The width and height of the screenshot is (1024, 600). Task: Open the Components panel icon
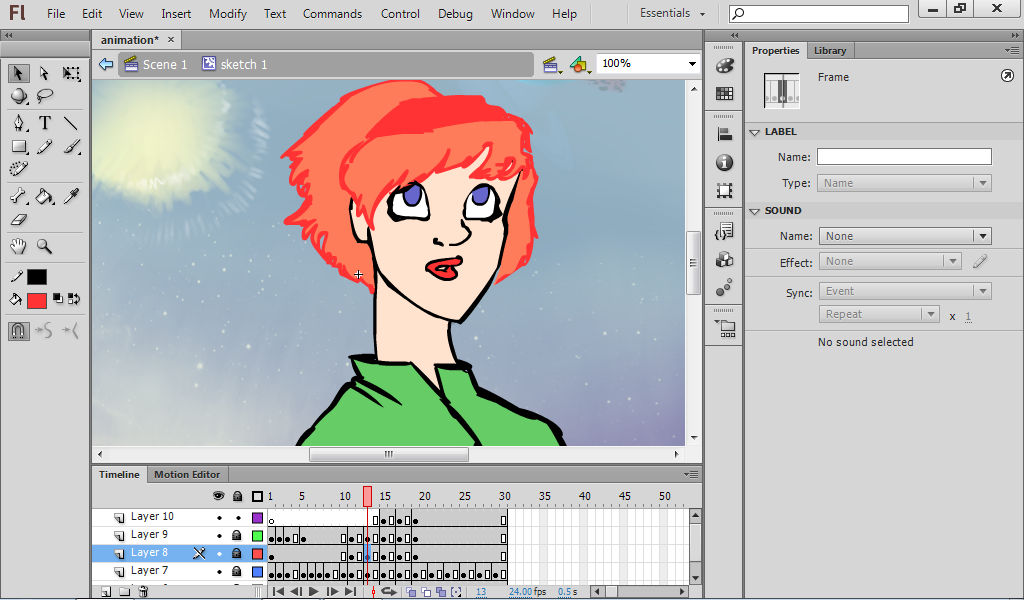coord(724,259)
